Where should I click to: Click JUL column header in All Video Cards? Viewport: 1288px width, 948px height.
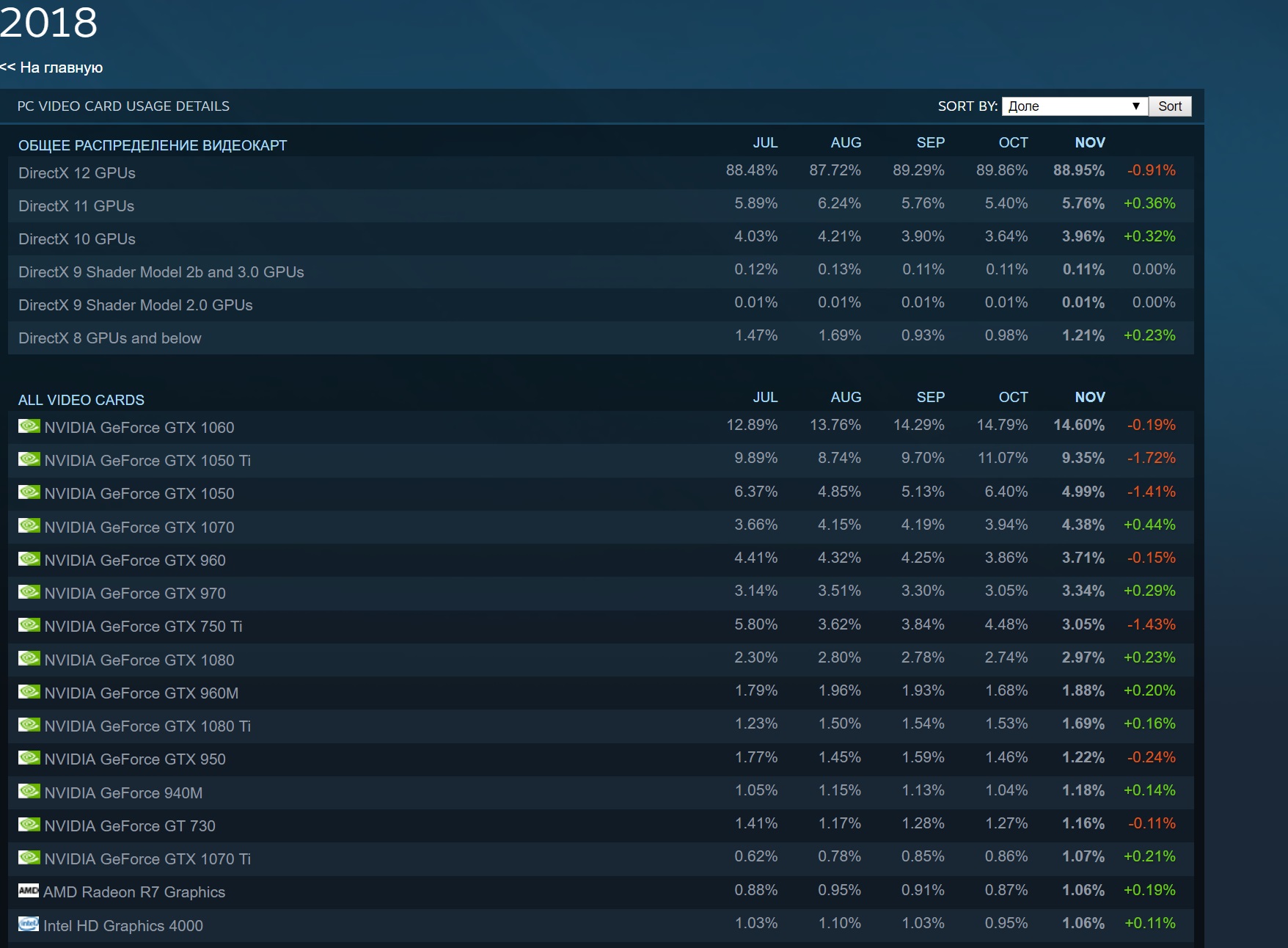coord(765,397)
